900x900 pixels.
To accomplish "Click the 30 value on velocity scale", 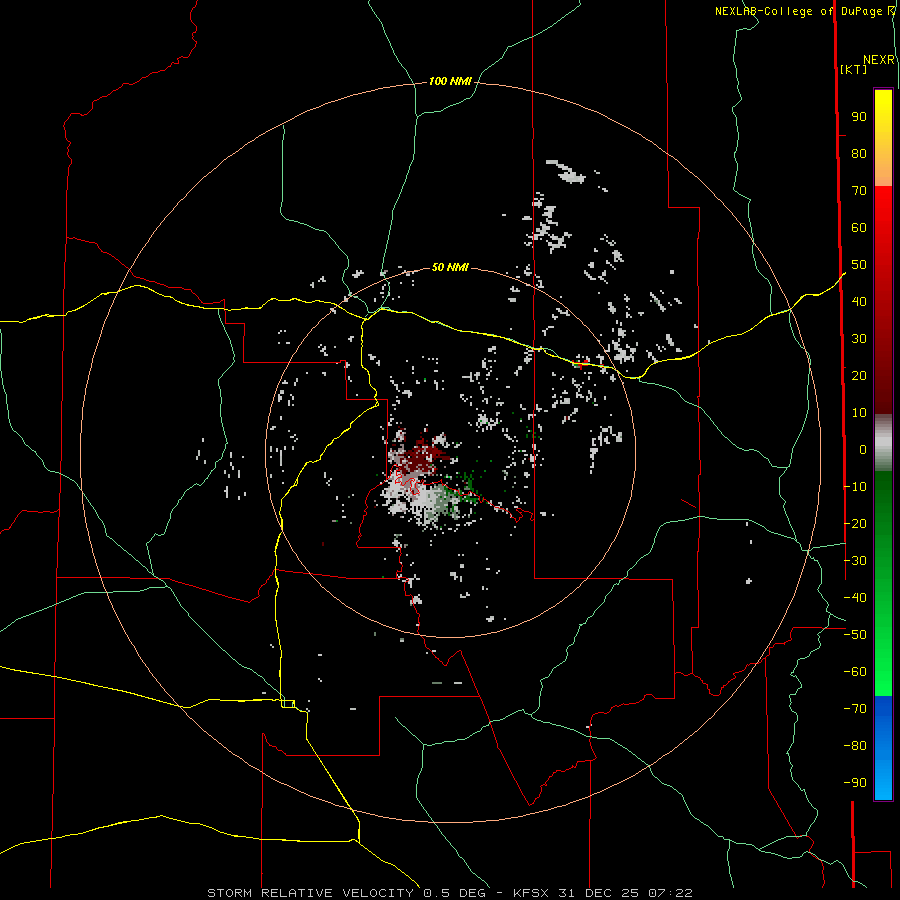I will pos(859,339).
